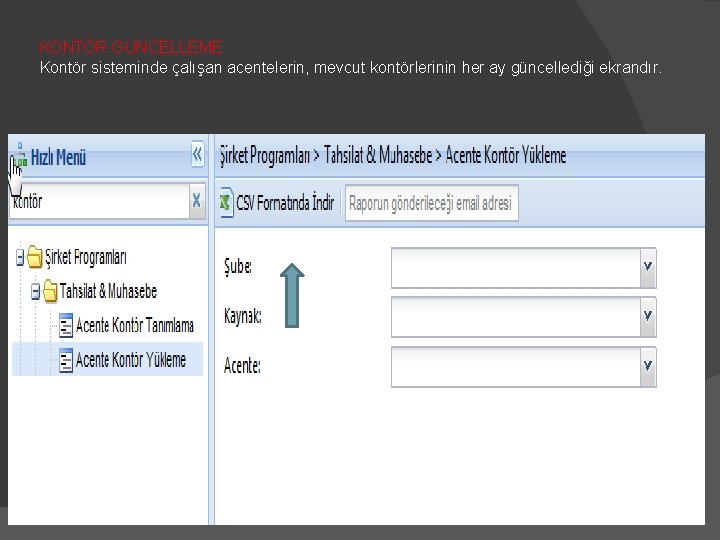The height and width of the screenshot is (540, 720).
Task: Collapse the Hızlı Menü panel with double chevron
Action: pos(197,155)
